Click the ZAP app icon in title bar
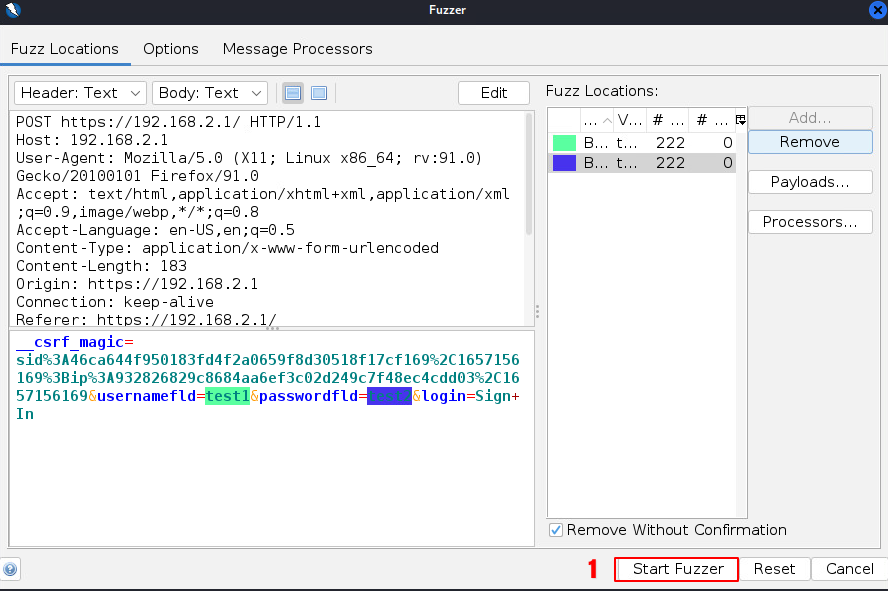888x591 pixels. tap(11, 10)
